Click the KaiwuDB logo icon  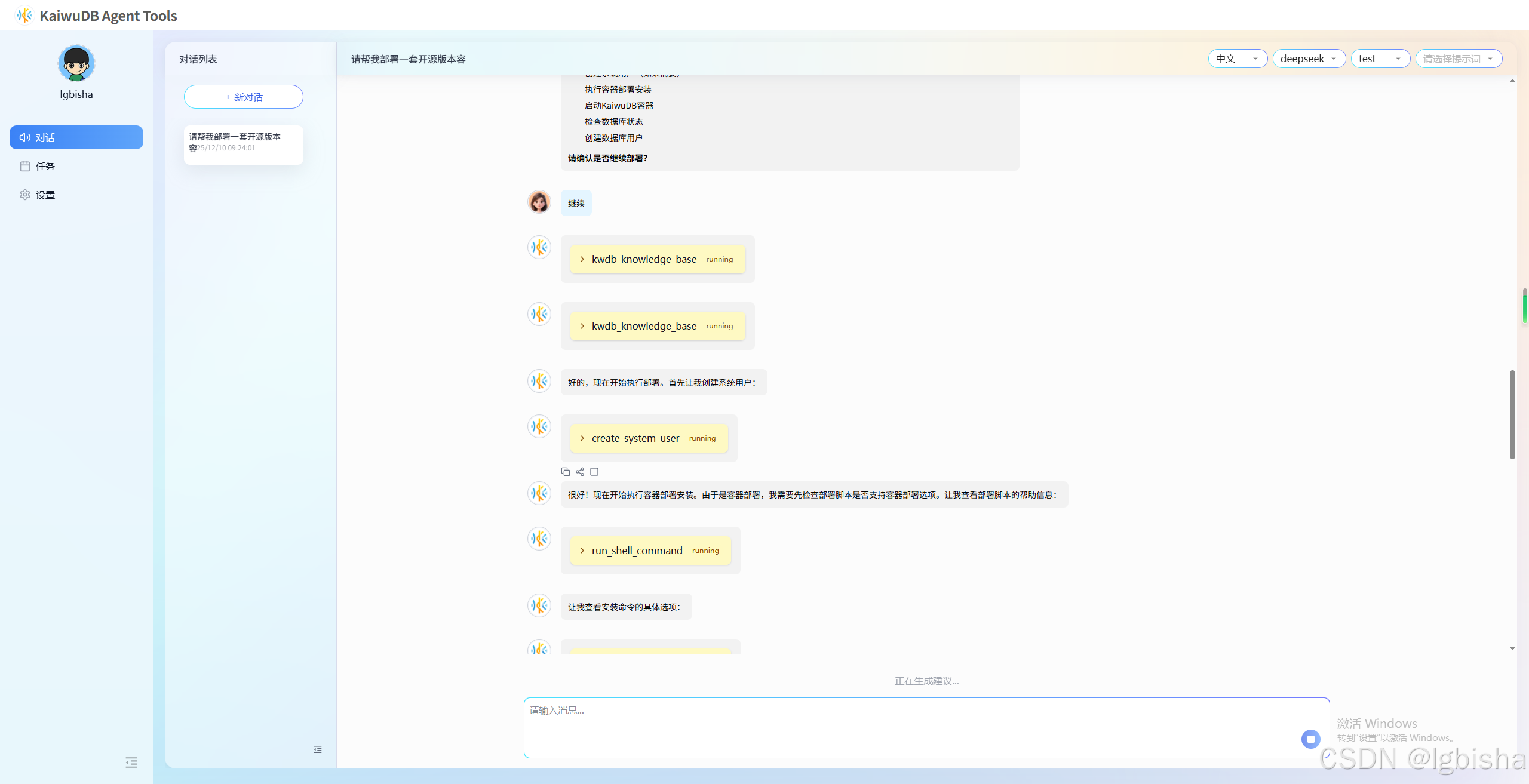coord(24,16)
